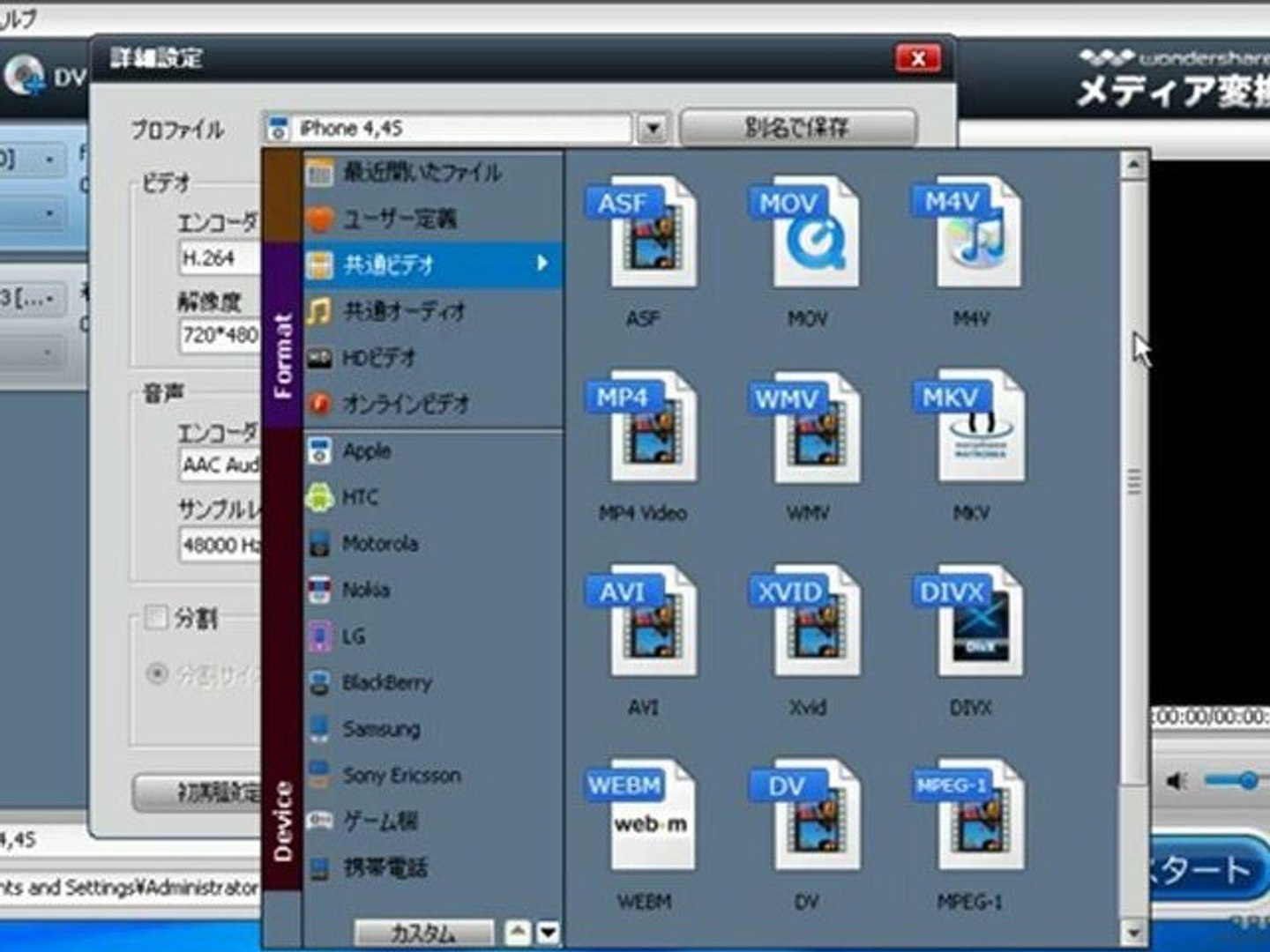Choose the DIVX format icon
This screenshot has height=952, width=1270.
click(969, 621)
